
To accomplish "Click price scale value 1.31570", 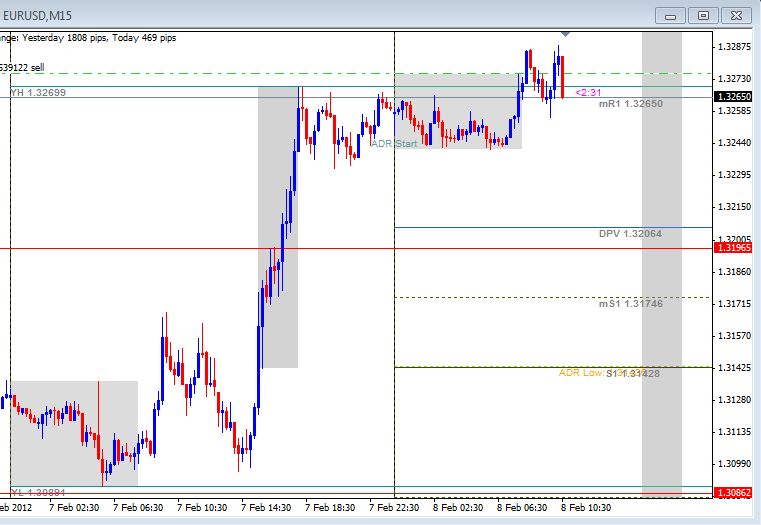I will [x=734, y=336].
